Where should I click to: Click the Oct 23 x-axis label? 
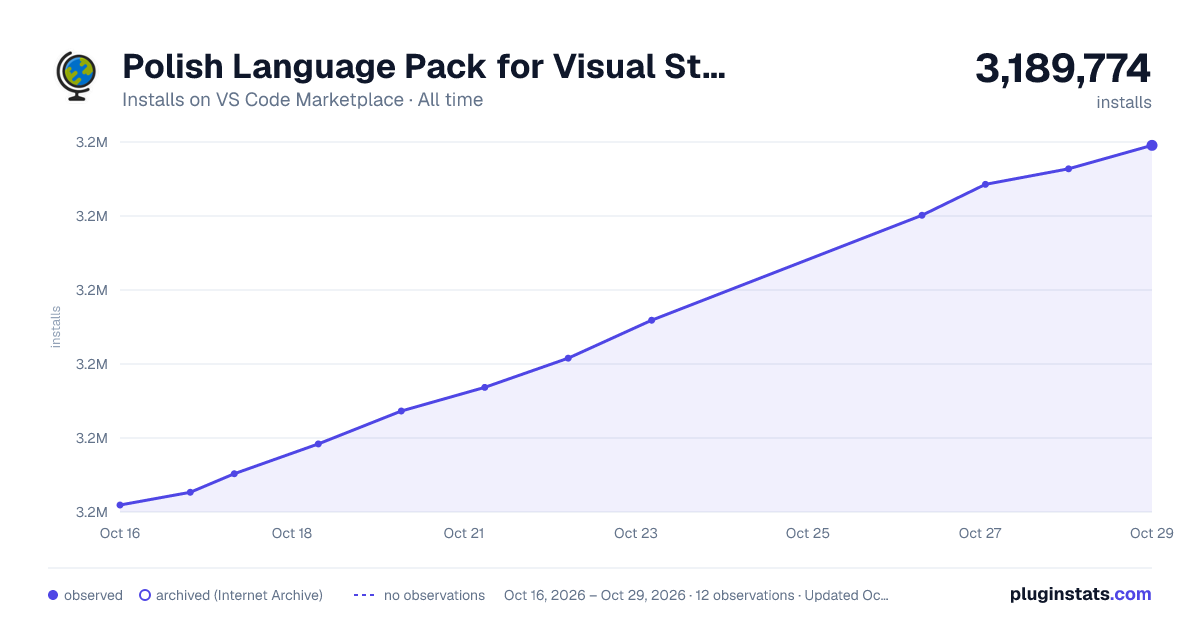click(636, 534)
